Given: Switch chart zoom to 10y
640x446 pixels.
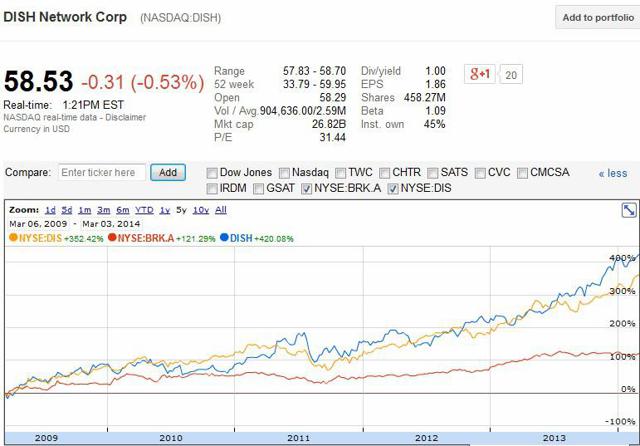Looking at the screenshot, I should click(201, 210).
